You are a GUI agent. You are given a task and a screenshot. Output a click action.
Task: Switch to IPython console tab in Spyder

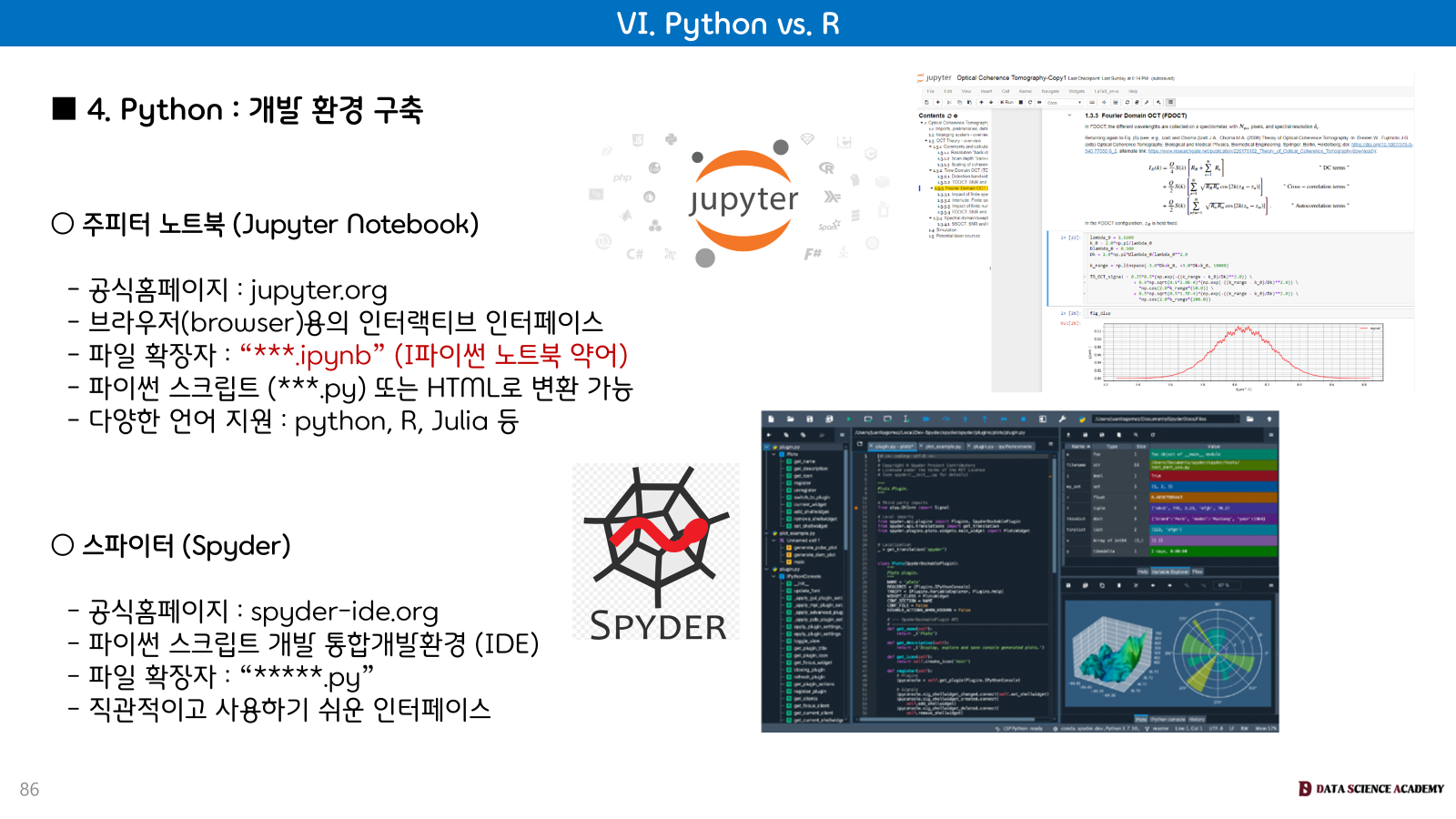point(1168,720)
